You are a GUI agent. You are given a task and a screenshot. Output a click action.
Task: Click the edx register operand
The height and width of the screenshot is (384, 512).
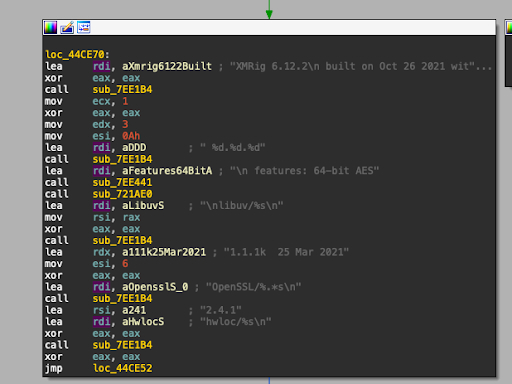pyautogui.click(x=101, y=124)
